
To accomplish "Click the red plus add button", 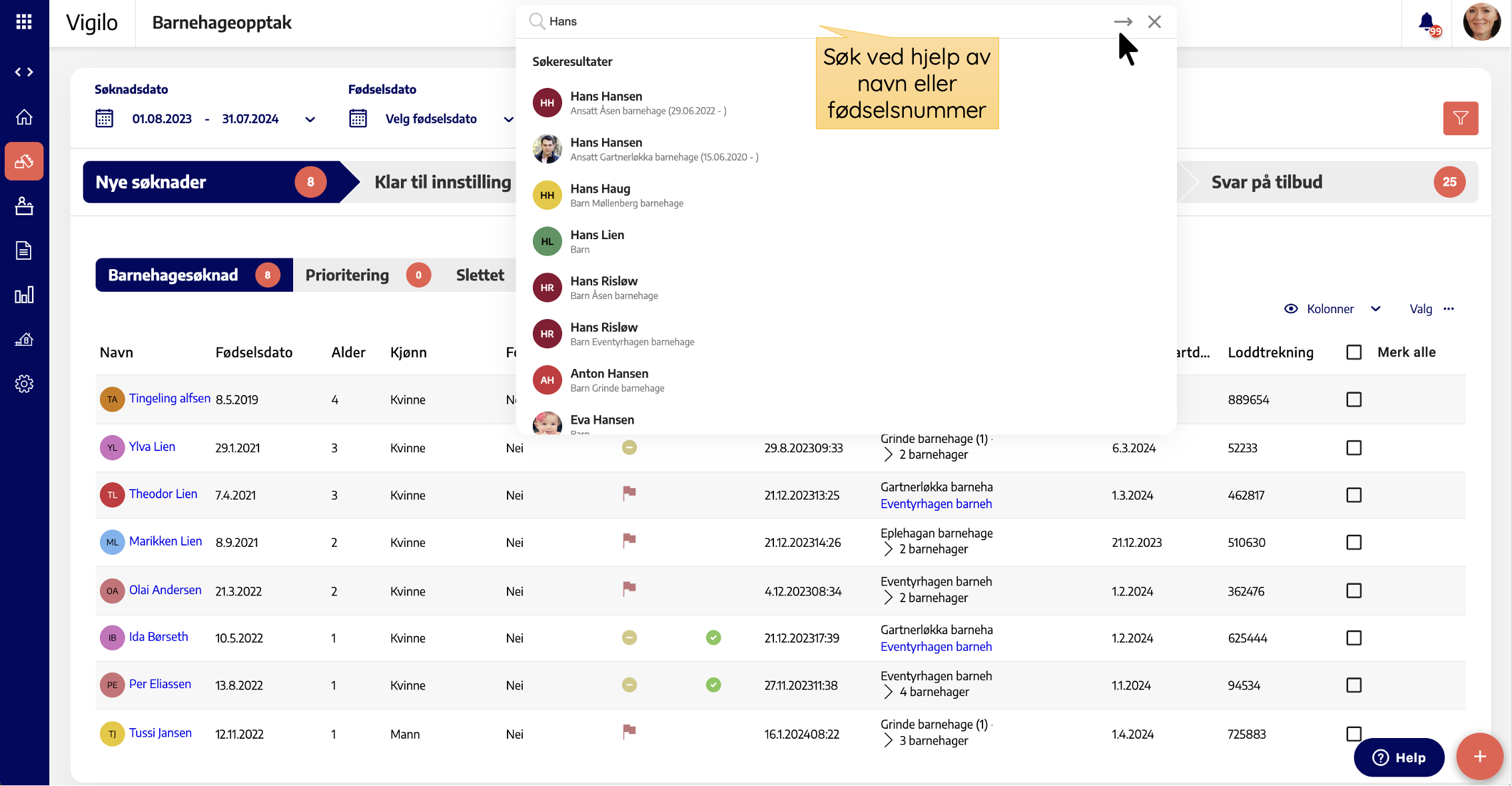I will [1479, 757].
